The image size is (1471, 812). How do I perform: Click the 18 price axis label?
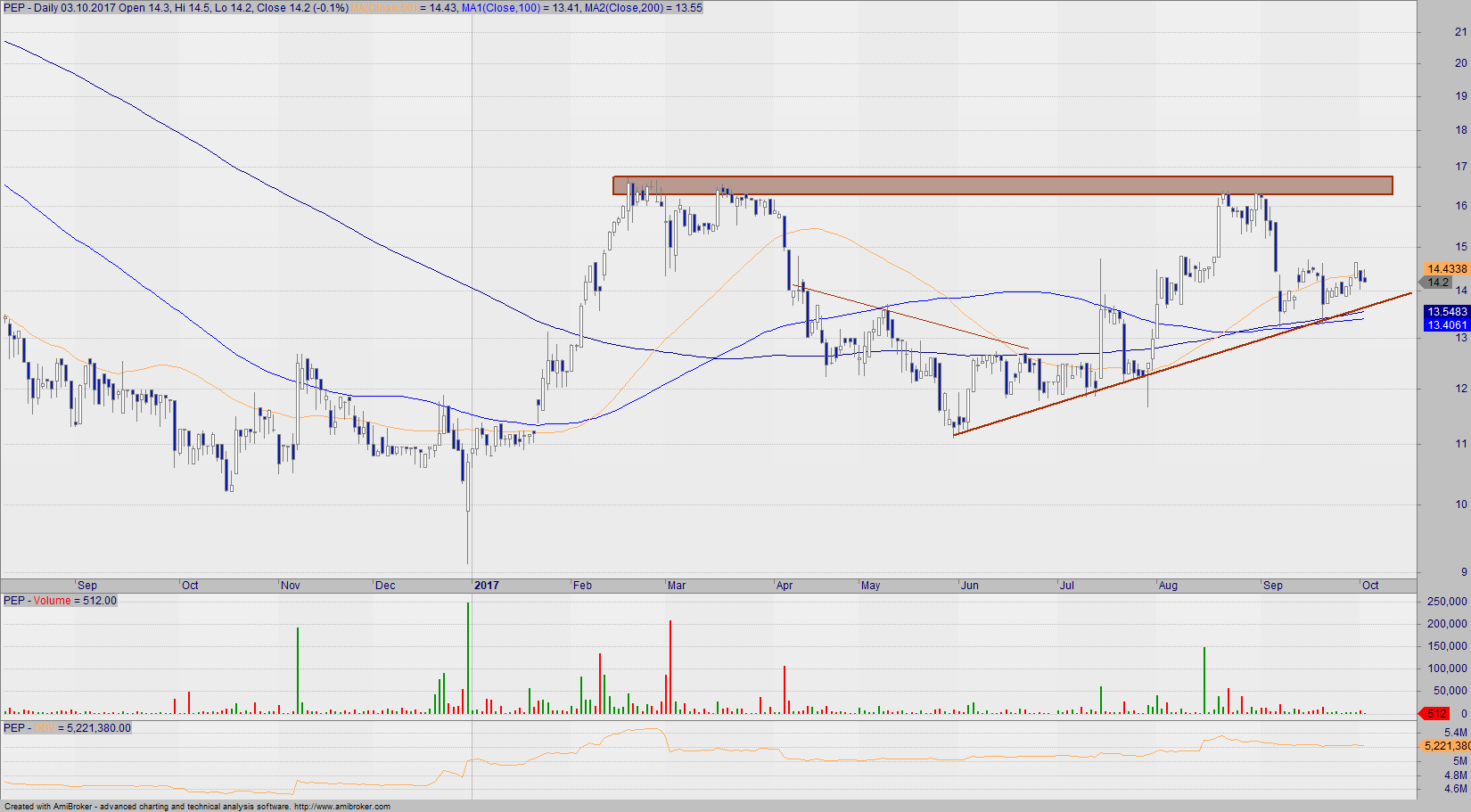1460,130
